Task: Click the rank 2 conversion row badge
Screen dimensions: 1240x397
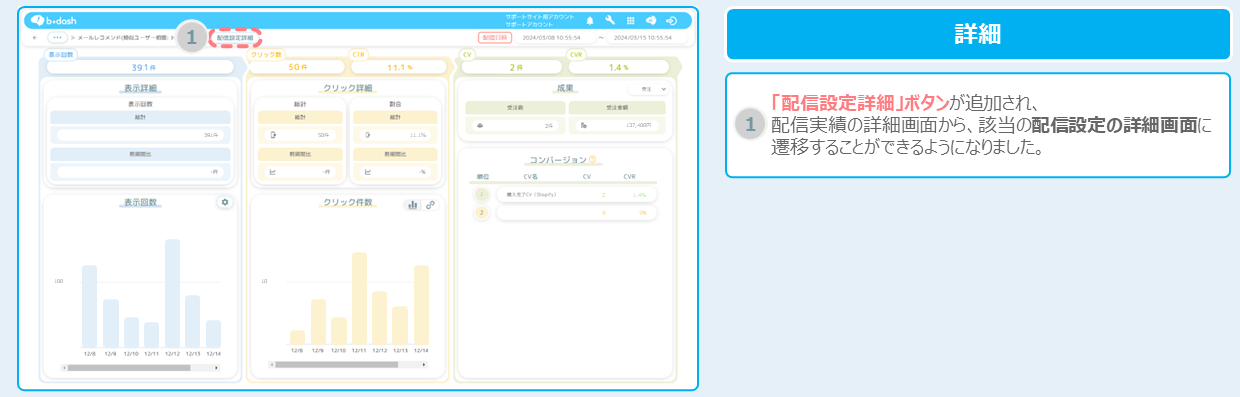Action: (482, 213)
